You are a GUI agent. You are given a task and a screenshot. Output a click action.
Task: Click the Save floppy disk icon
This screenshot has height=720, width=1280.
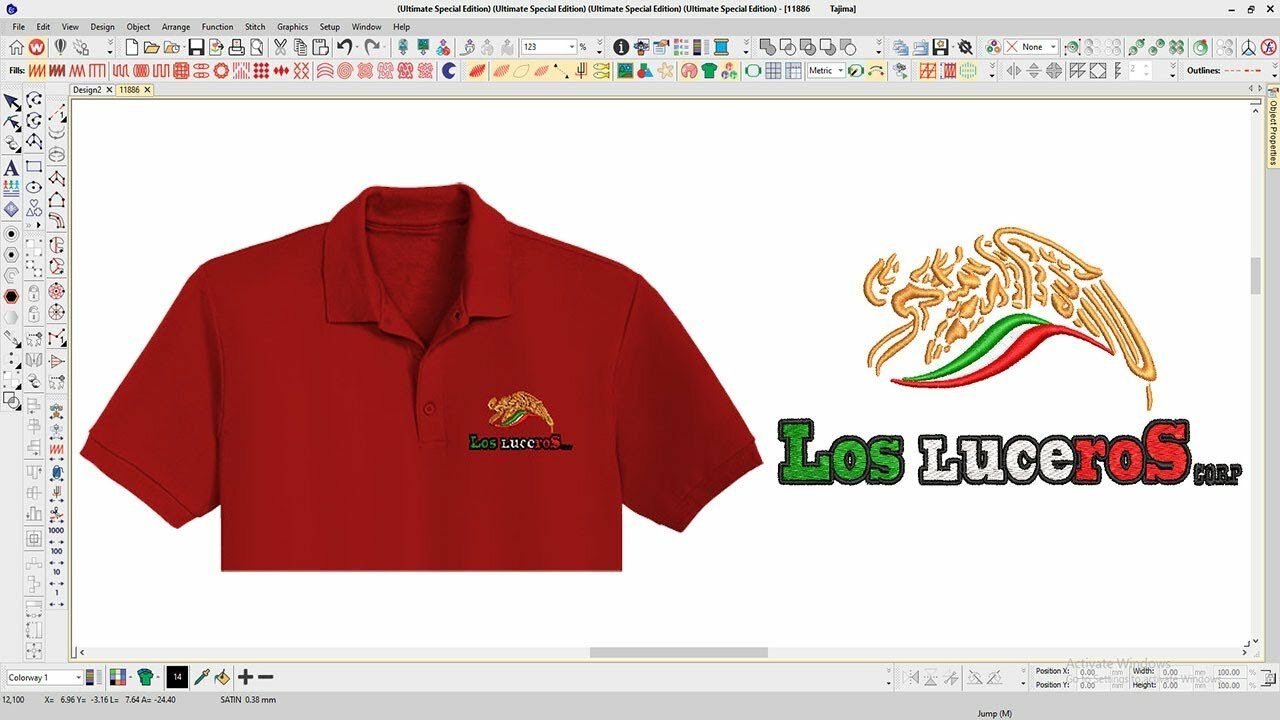(196, 47)
